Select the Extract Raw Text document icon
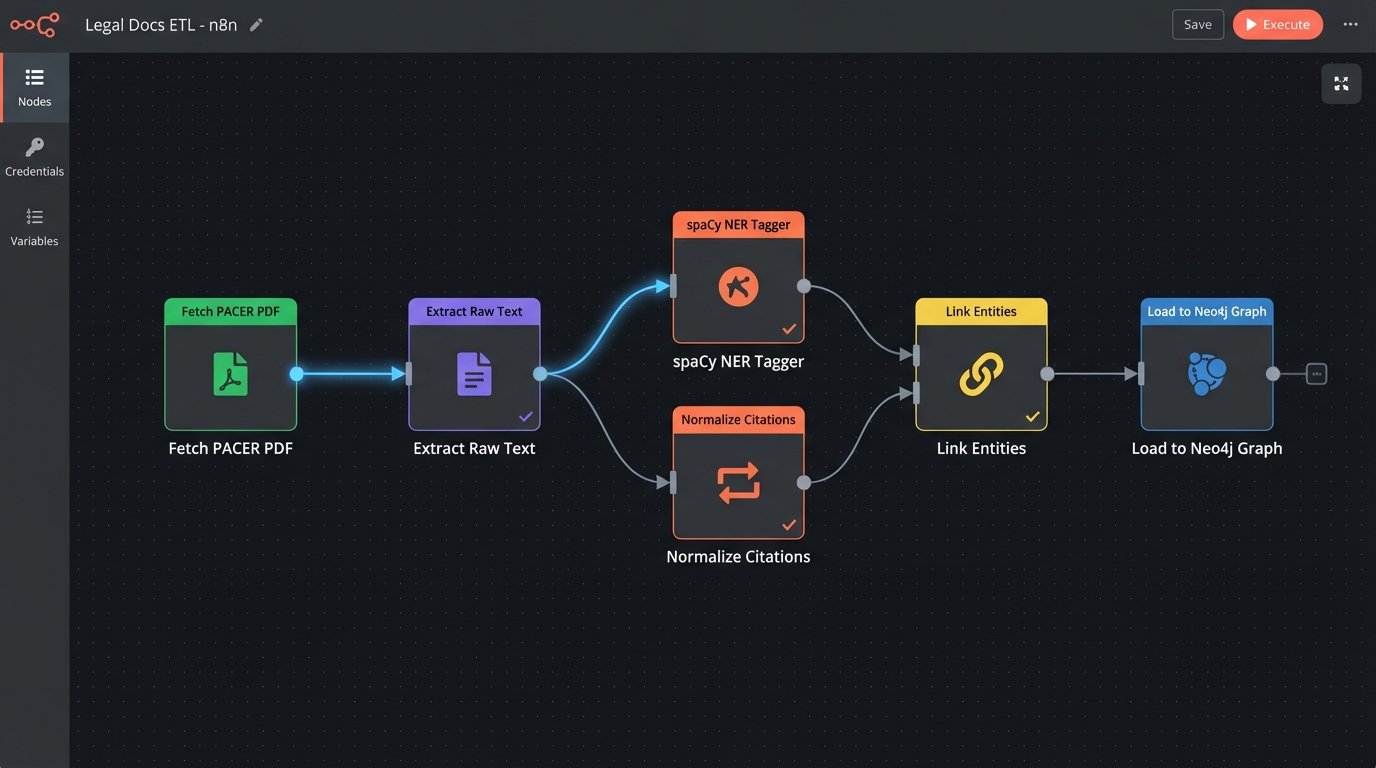The image size is (1376, 768). (x=474, y=375)
